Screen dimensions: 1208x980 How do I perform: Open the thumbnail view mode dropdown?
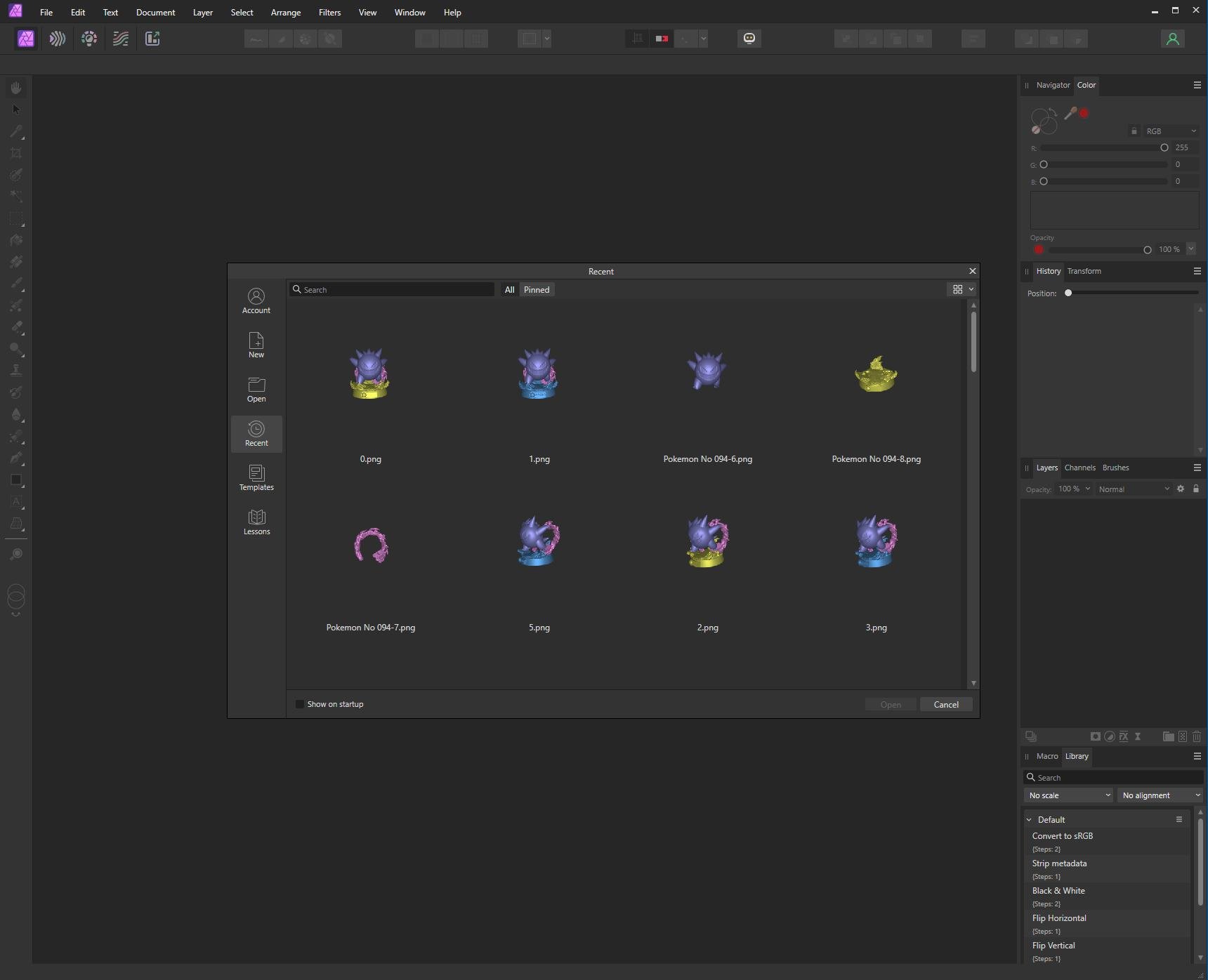coord(962,289)
